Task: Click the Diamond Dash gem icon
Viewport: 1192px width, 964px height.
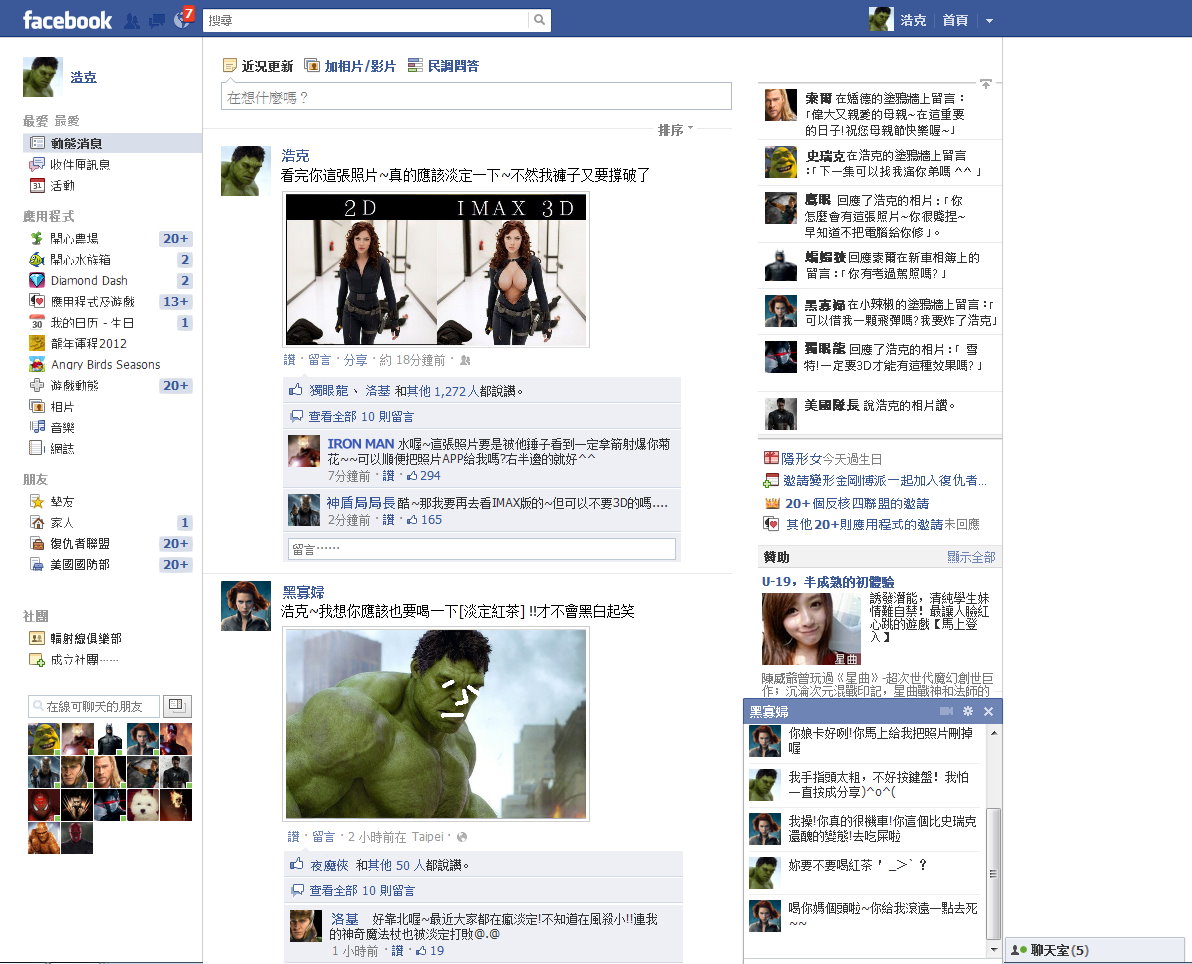Action: [x=36, y=281]
